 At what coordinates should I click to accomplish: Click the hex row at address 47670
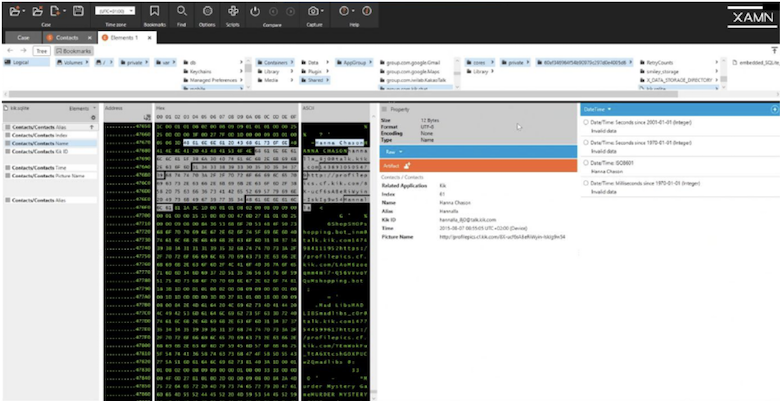point(226,143)
